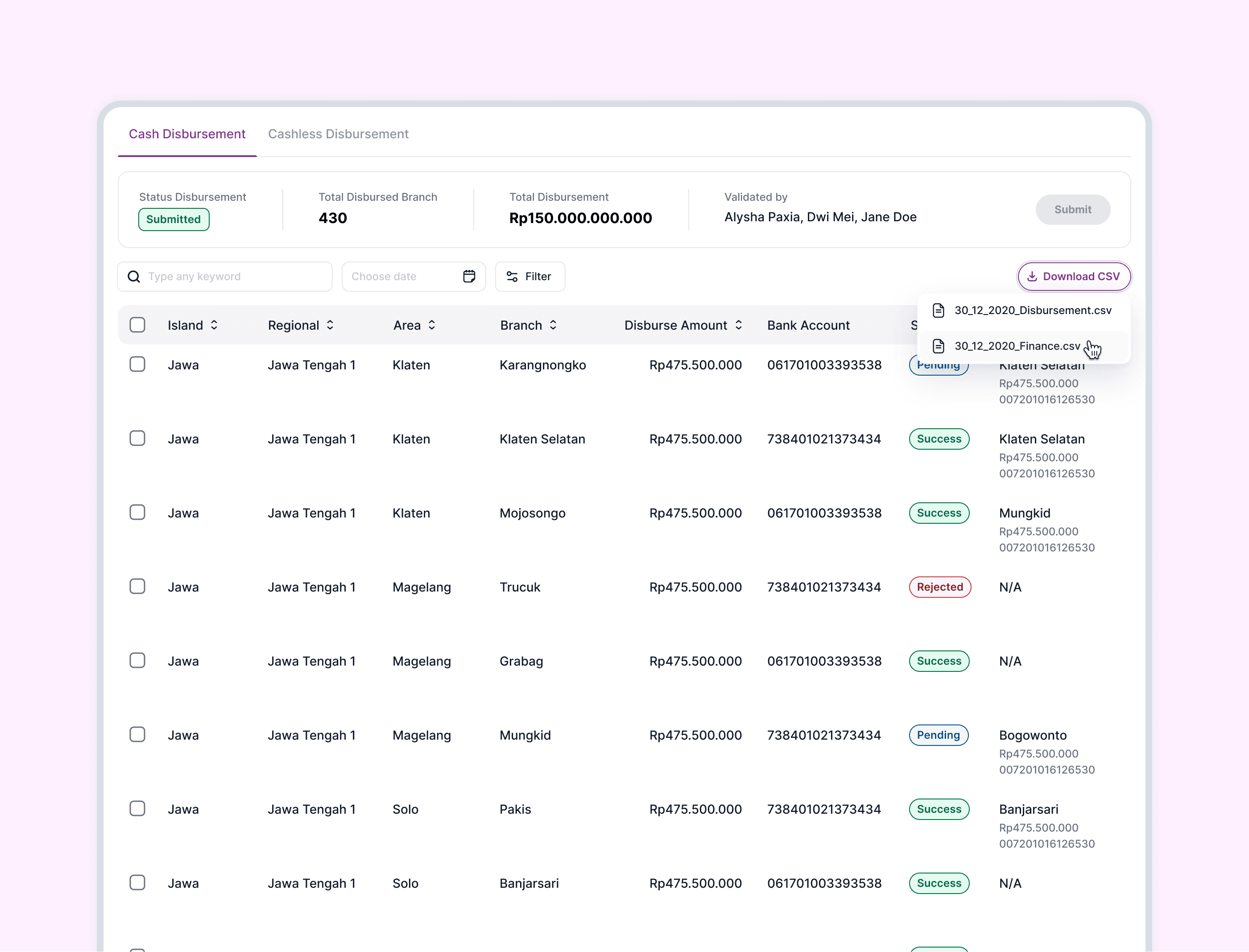The height and width of the screenshot is (952, 1249).
Task: Click file icon beside 30_12_2020_Finance.csv
Action: click(x=939, y=346)
